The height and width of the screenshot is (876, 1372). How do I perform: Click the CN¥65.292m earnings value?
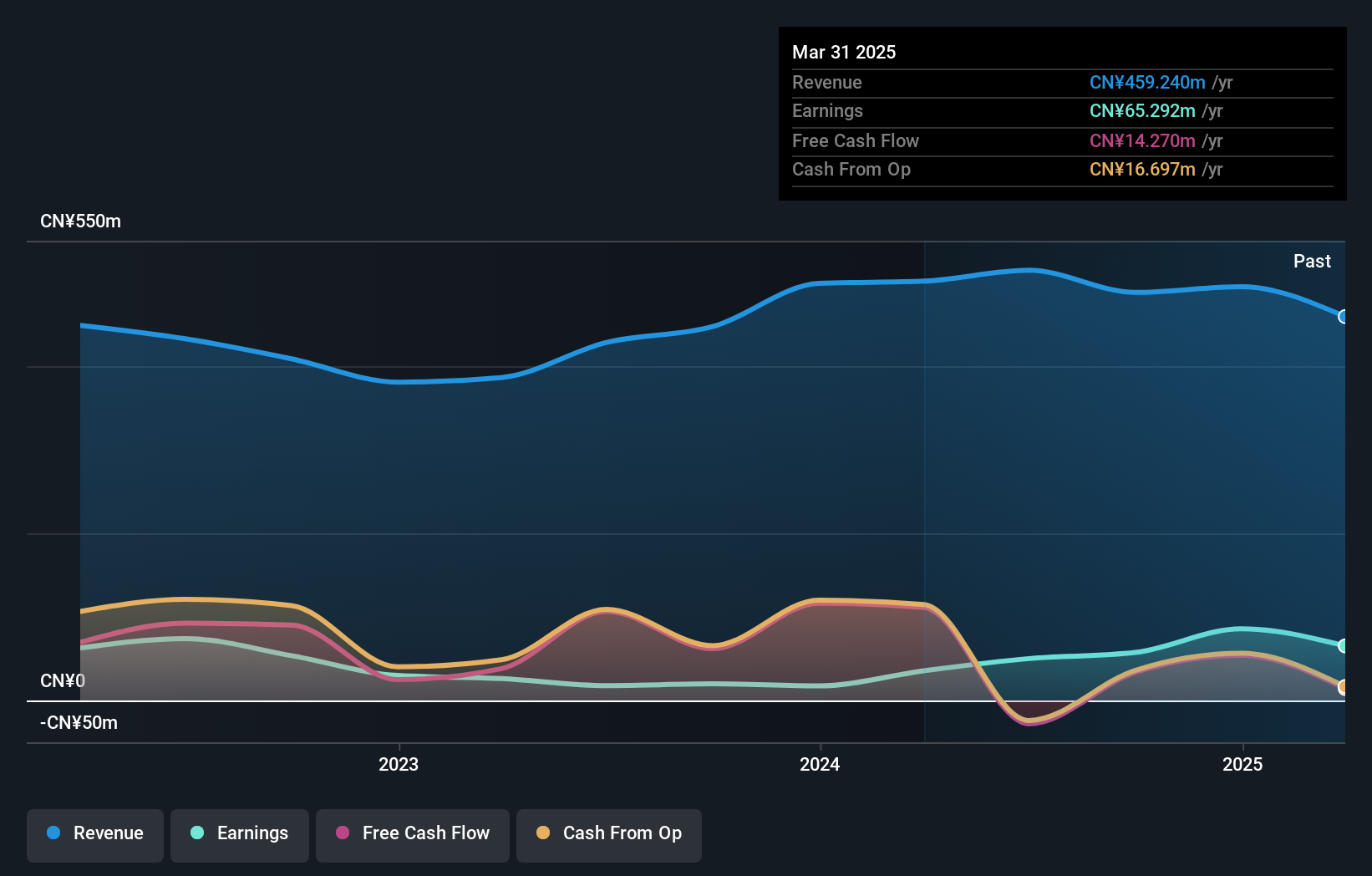(x=1142, y=111)
